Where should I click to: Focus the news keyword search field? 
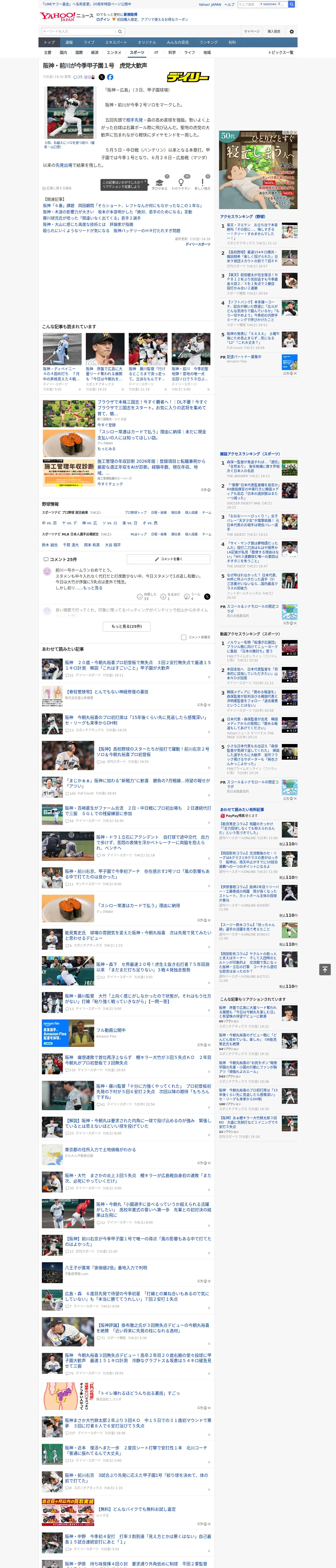(x=79, y=31)
